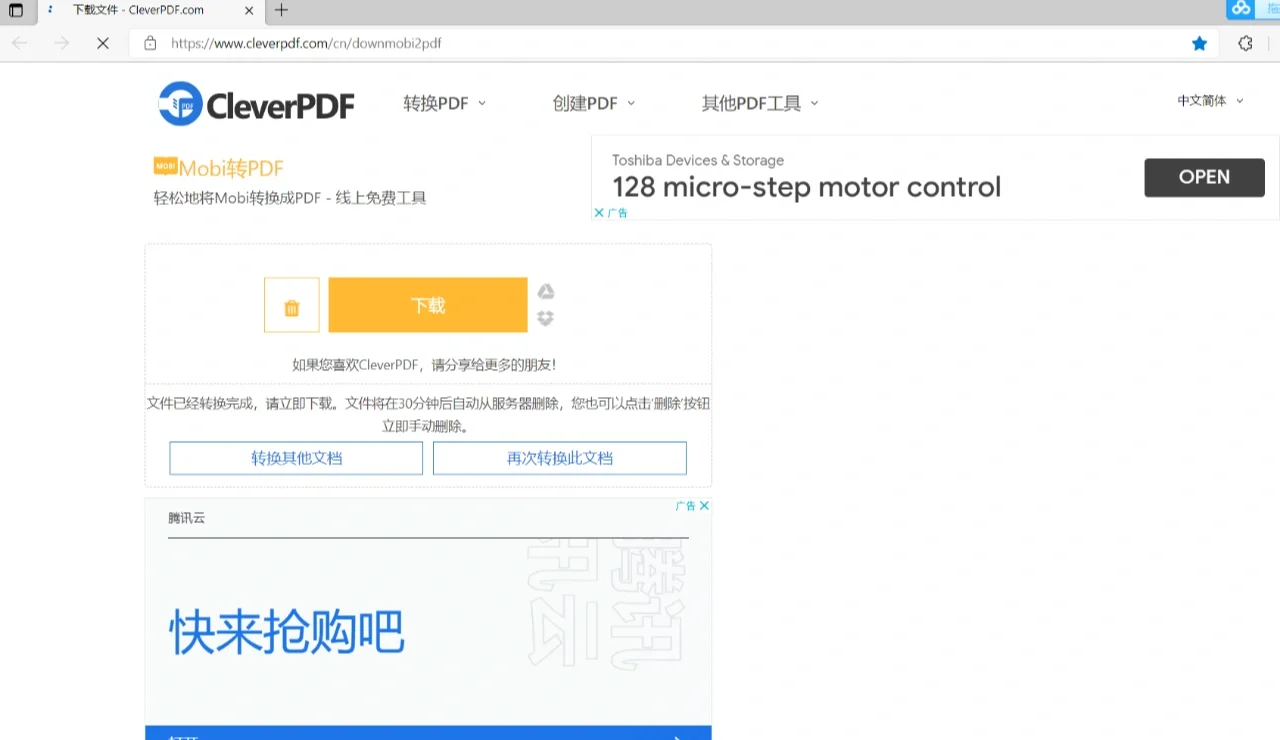Click the bookmark star icon
The height and width of the screenshot is (740, 1280).
pos(1200,44)
